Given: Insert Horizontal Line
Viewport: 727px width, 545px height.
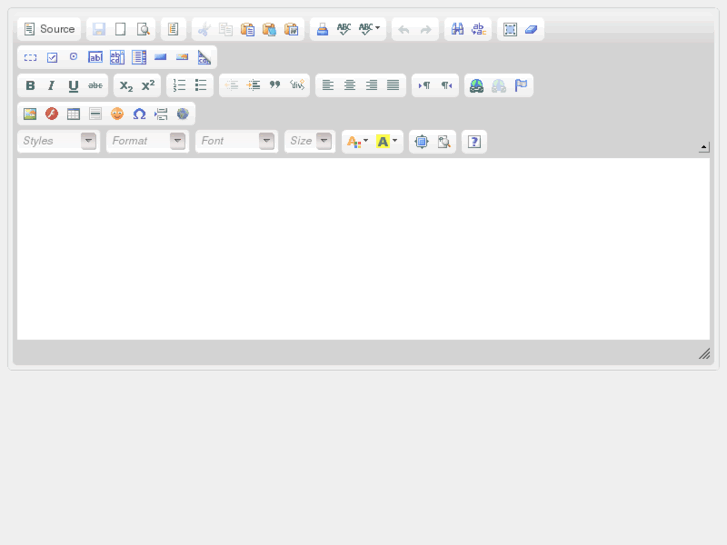Looking at the screenshot, I should (x=96, y=114).
